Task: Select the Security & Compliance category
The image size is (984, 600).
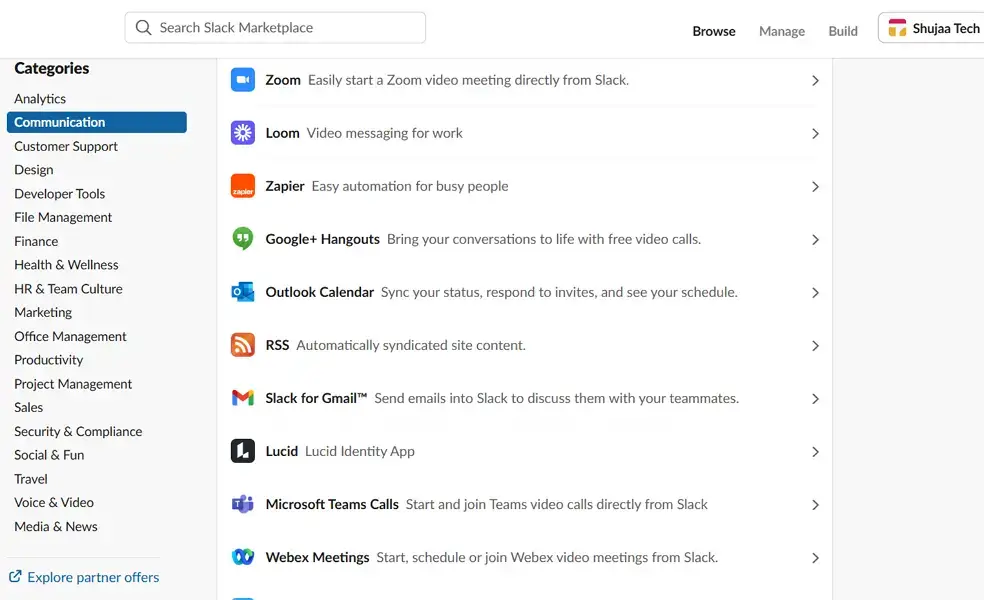Action: tap(78, 431)
